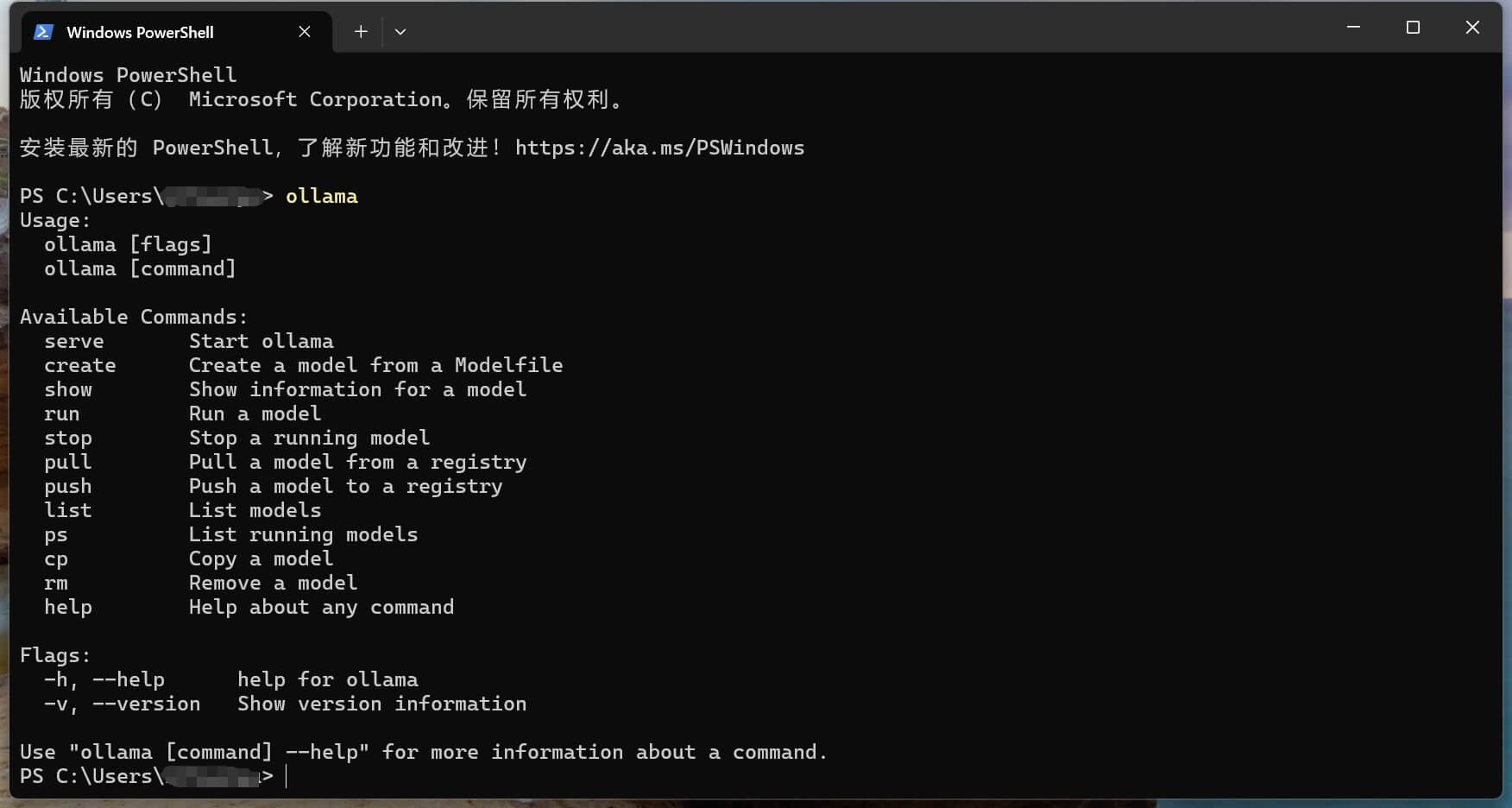
Task: Select the Windows PowerShell tab
Action: [176, 32]
